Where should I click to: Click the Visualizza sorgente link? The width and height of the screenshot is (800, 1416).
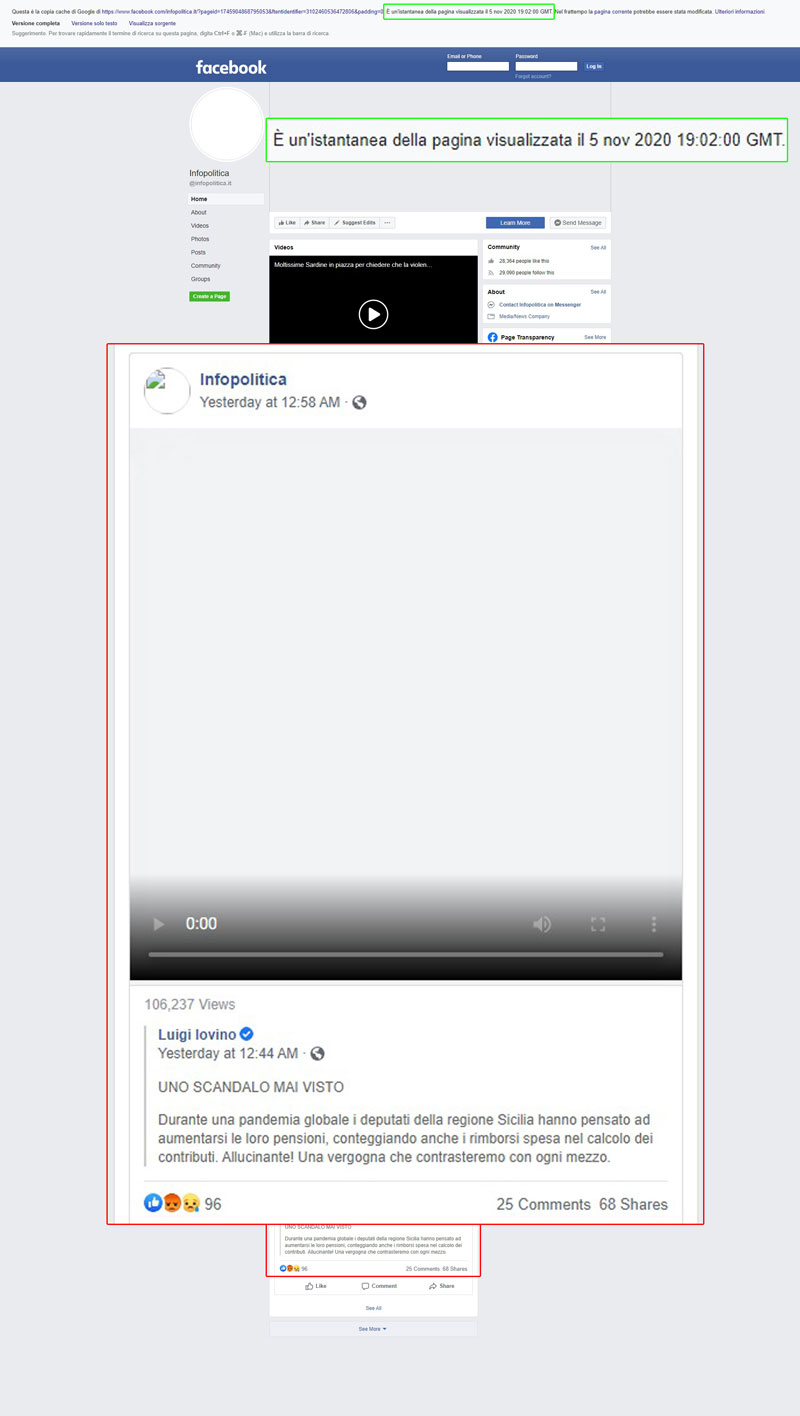tap(152, 22)
